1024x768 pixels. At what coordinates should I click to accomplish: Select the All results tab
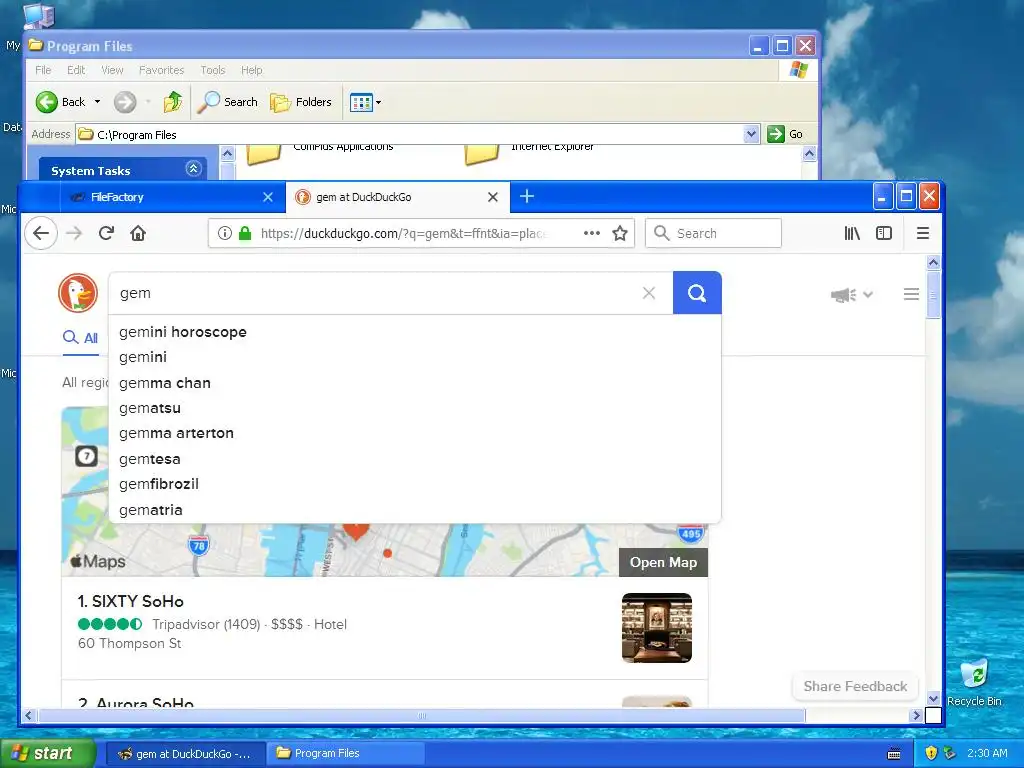coord(80,338)
